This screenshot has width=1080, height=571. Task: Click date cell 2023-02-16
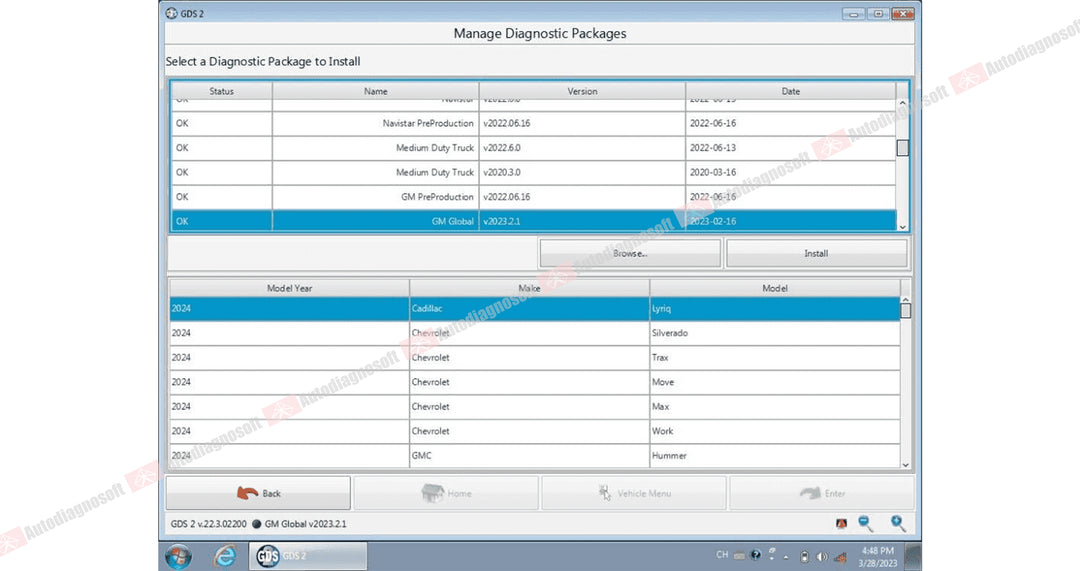(x=791, y=221)
